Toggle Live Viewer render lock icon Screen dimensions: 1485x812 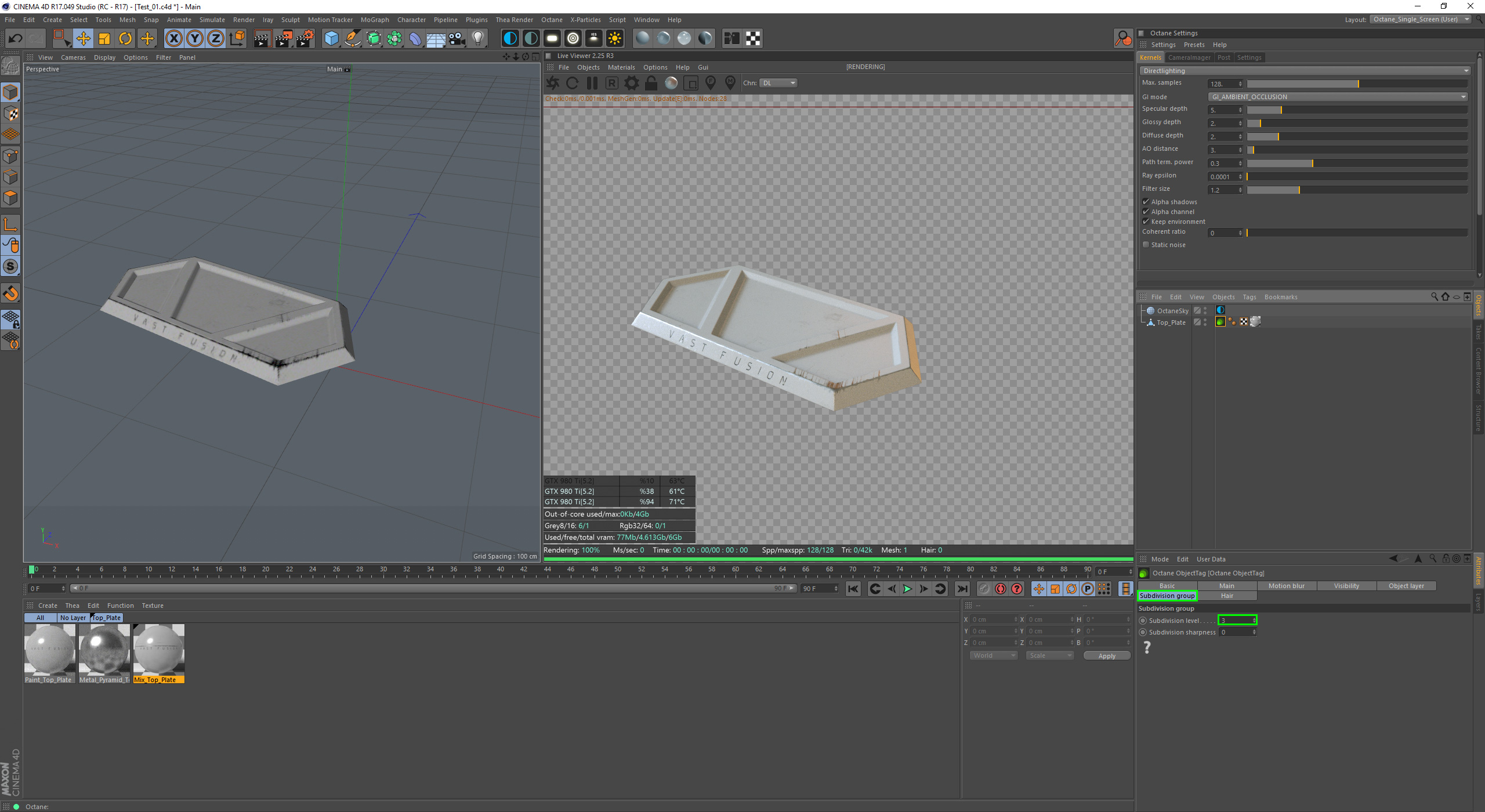(651, 83)
